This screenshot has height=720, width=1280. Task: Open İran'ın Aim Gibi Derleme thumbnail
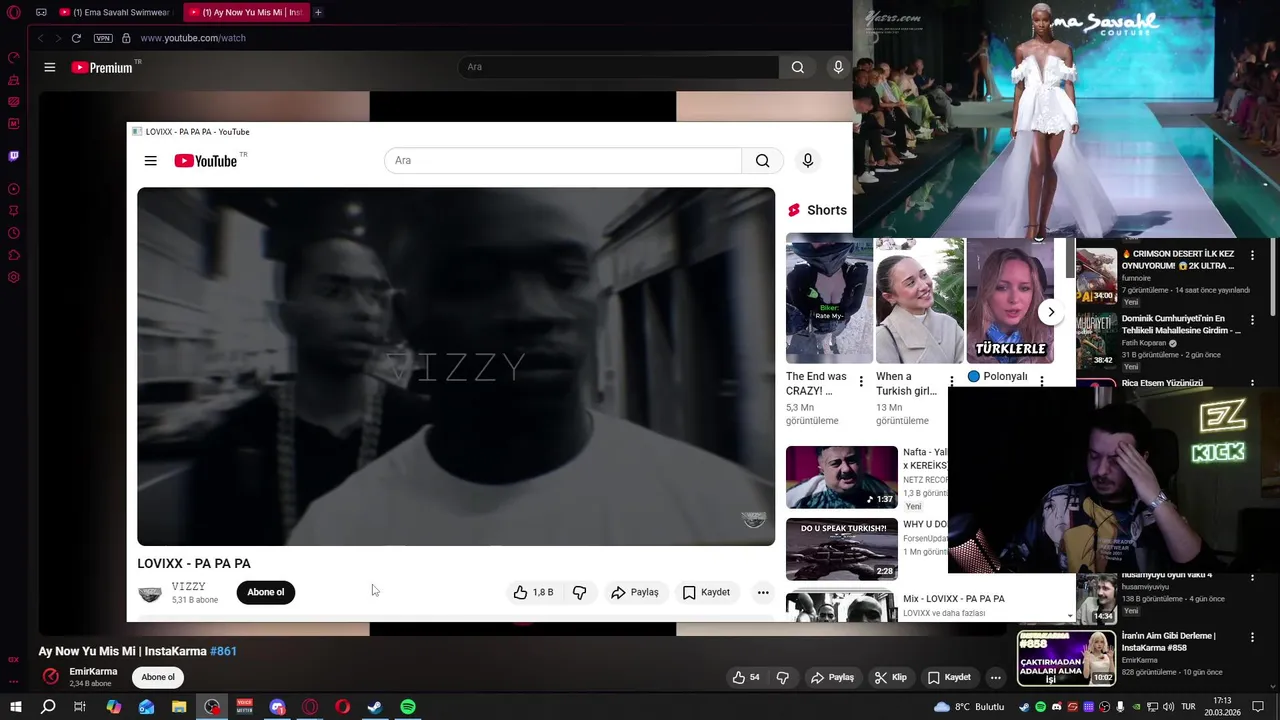1066,658
